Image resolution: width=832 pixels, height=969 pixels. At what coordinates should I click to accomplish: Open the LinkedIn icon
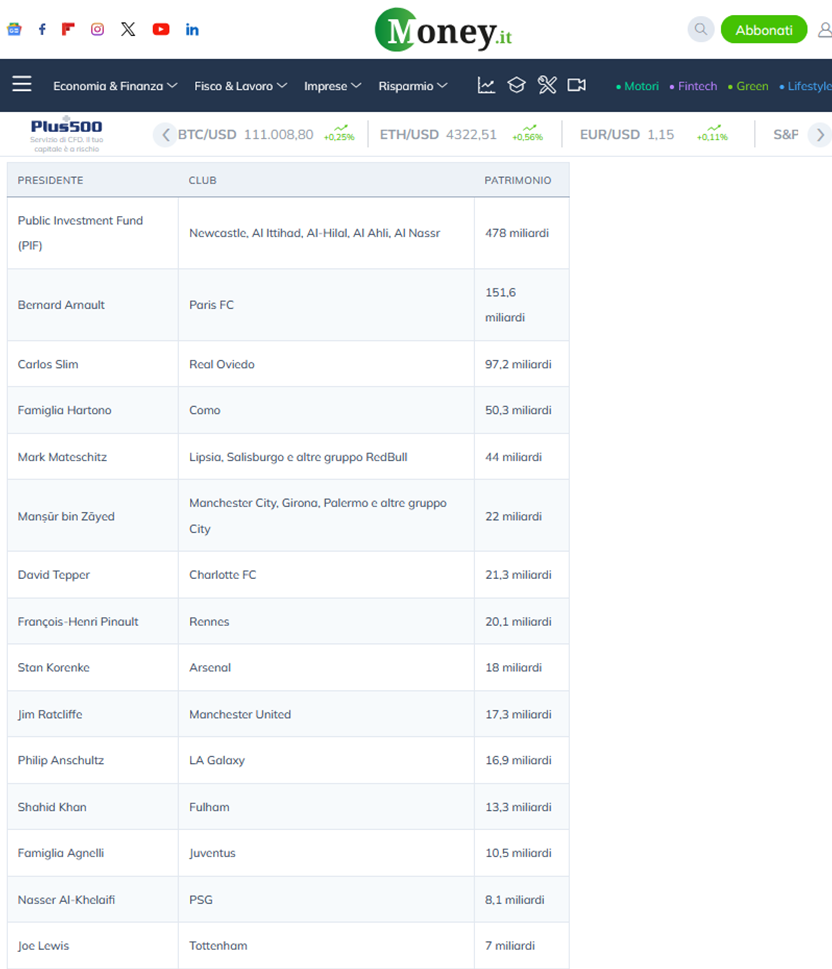[192, 29]
